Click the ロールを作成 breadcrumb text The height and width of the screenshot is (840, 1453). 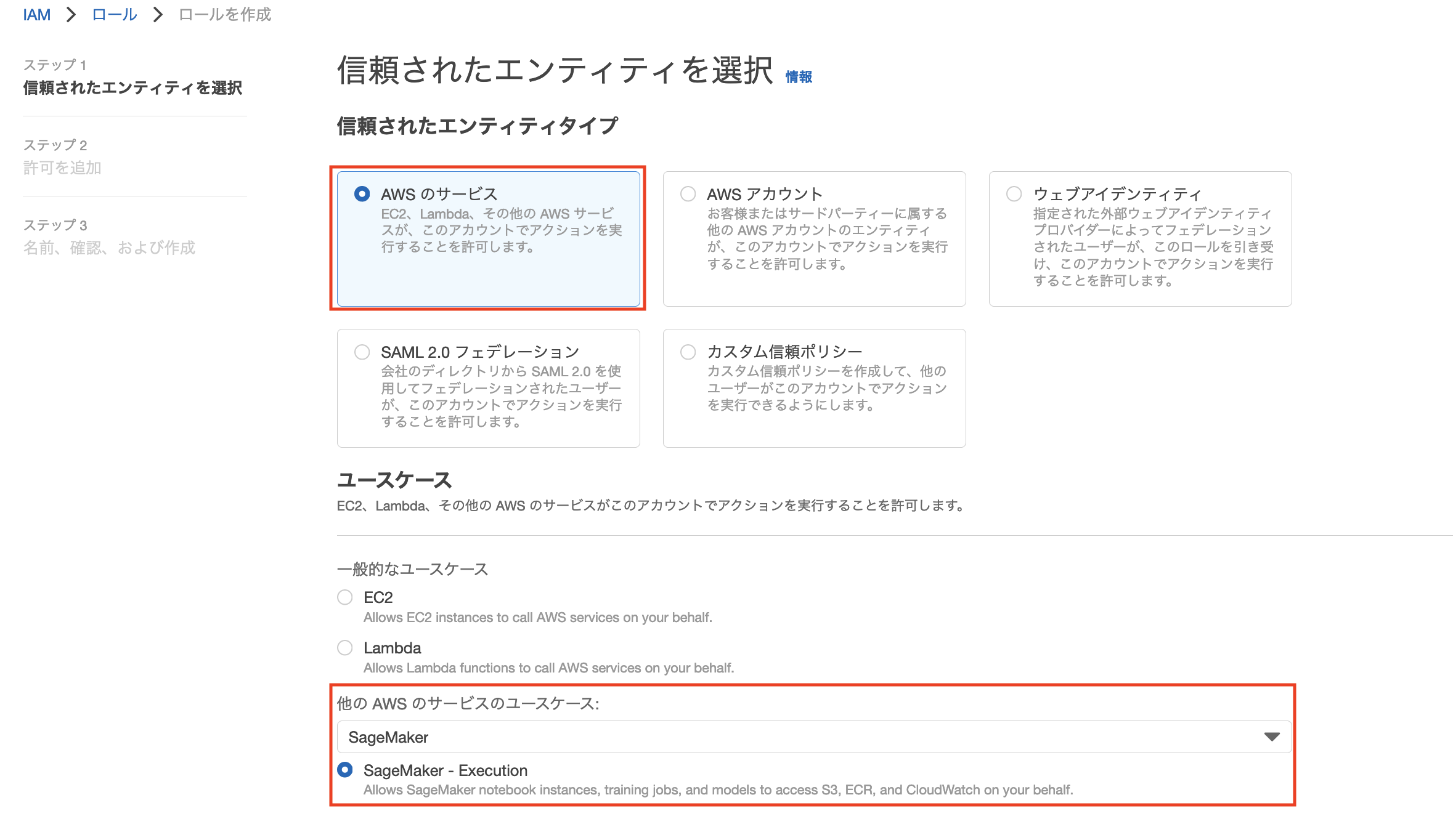click(225, 15)
